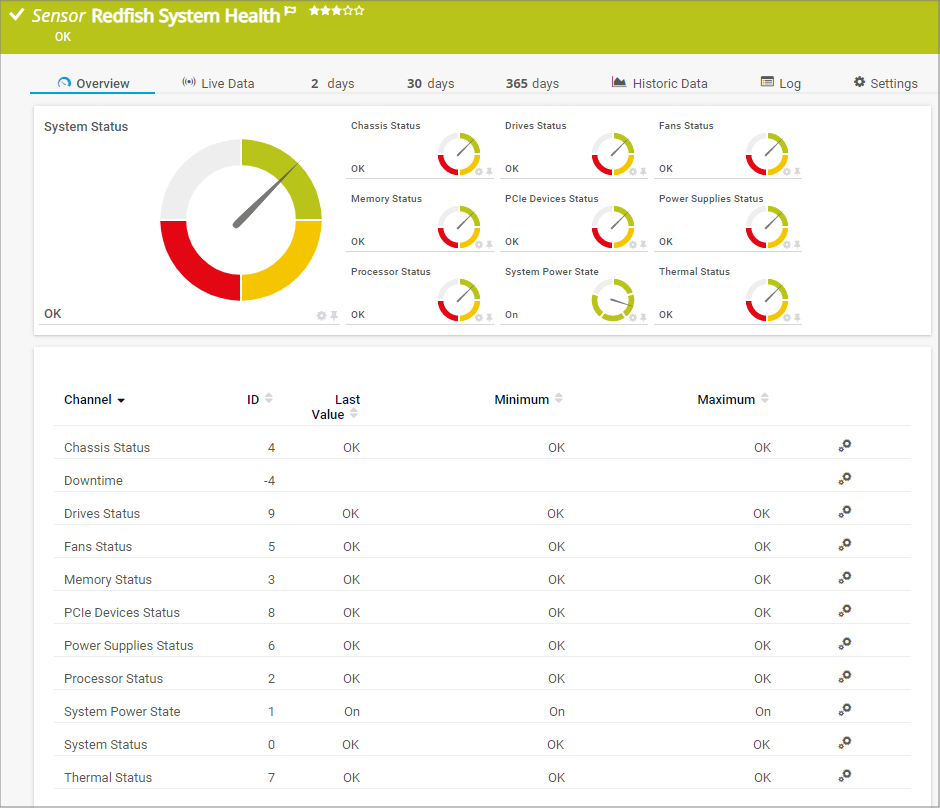Open settings gear for Downtime channel row
The height and width of the screenshot is (808, 940).
844,479
